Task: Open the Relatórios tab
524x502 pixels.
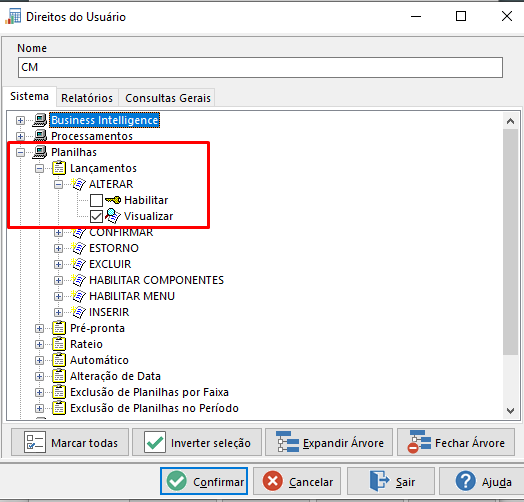Action: 87,98
